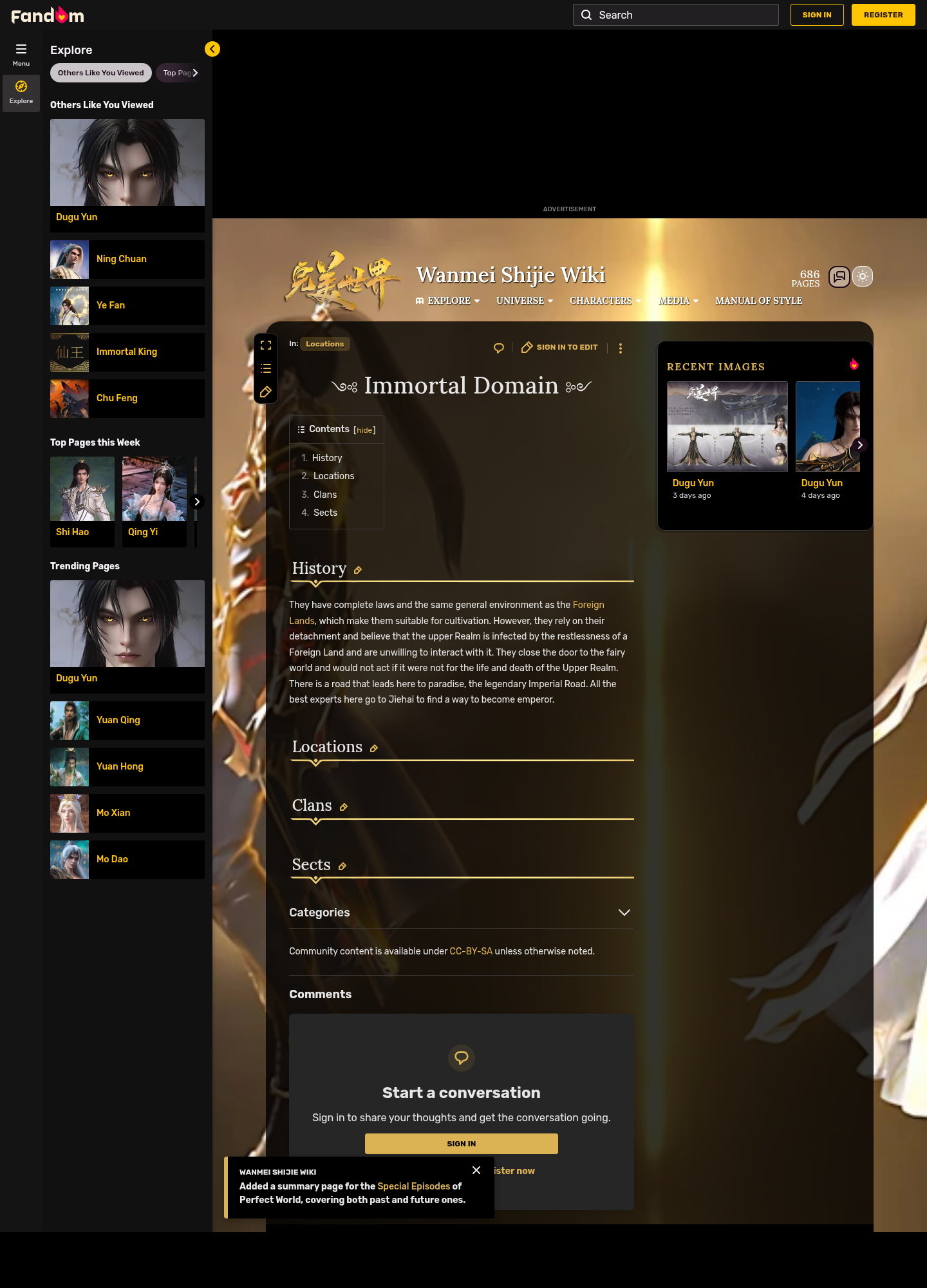927x1288 pixels.
Task: Expand the Categories section
Action: coord(624,913)
